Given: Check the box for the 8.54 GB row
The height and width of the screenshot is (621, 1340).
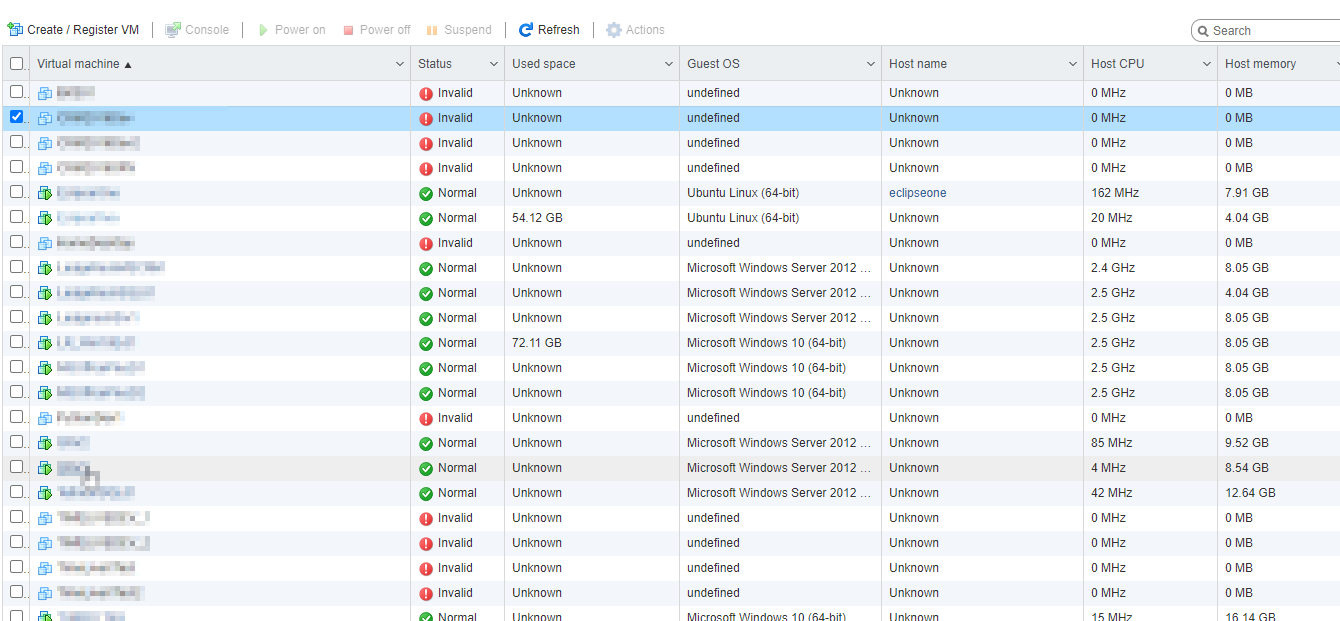Looking at the screenshot, I should [16, 467].
